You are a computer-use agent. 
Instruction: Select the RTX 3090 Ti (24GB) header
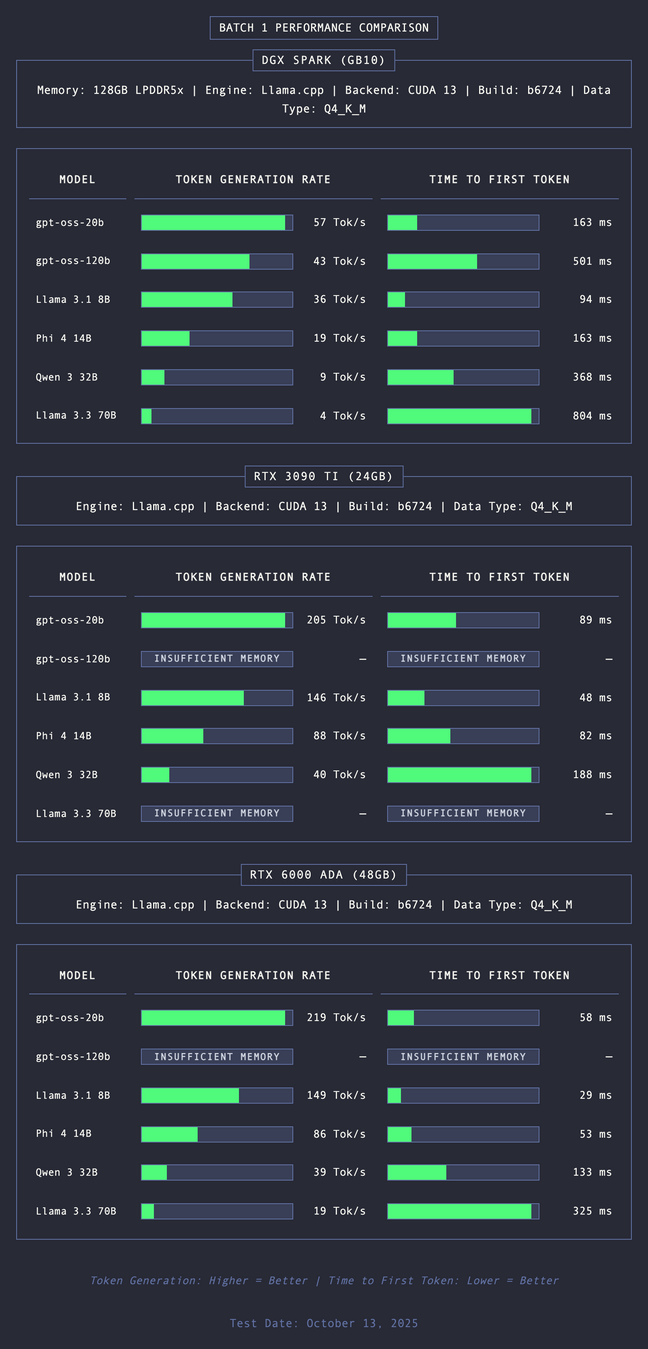(x=324, y=476)
